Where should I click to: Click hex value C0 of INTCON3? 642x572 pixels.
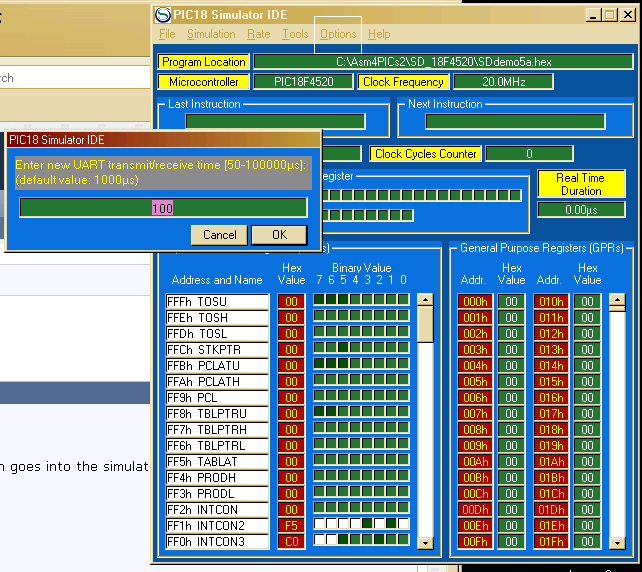pyautogui.click(x=291, y=542)
